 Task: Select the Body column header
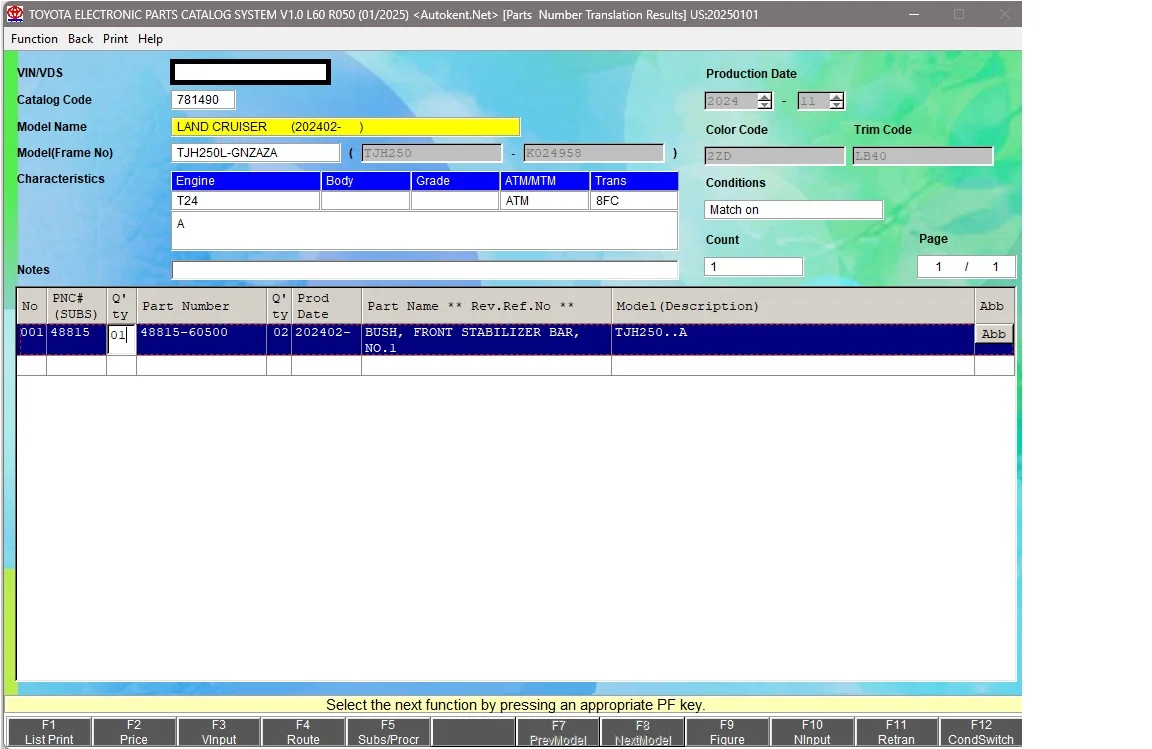[365, 181]
